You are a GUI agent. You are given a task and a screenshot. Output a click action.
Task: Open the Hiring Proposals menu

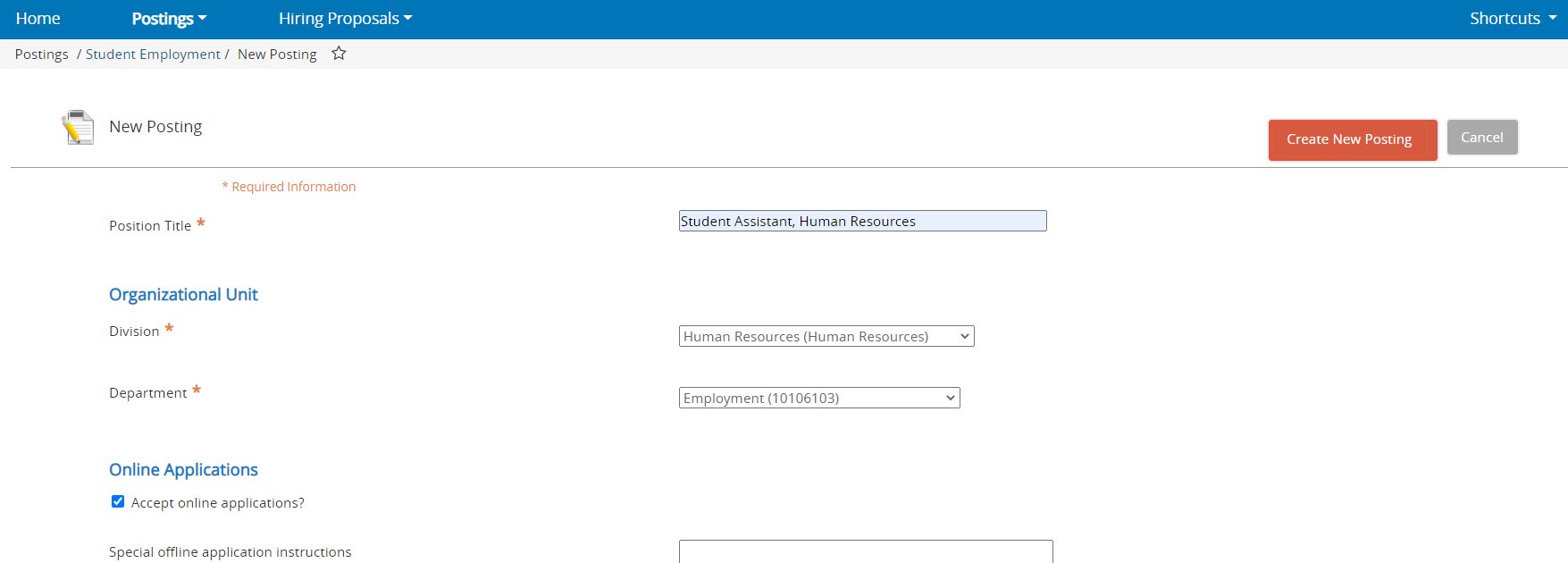[345, 19]
